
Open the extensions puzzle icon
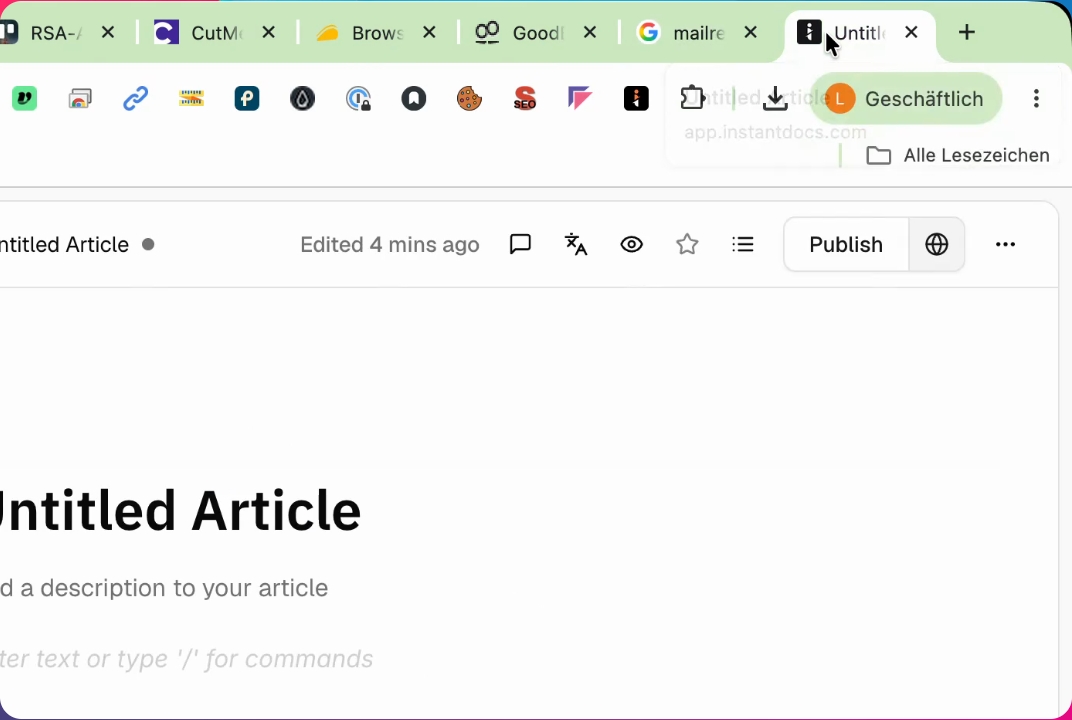693,98
